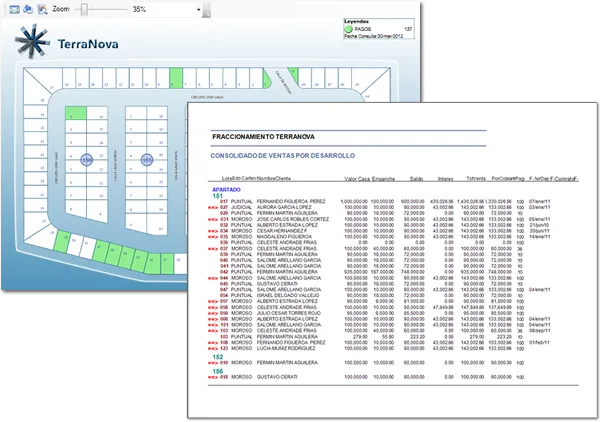Click the 'JUDICIAL' status in row 027
This screenshot has width=600, height=422.
(x=241, y=207)
